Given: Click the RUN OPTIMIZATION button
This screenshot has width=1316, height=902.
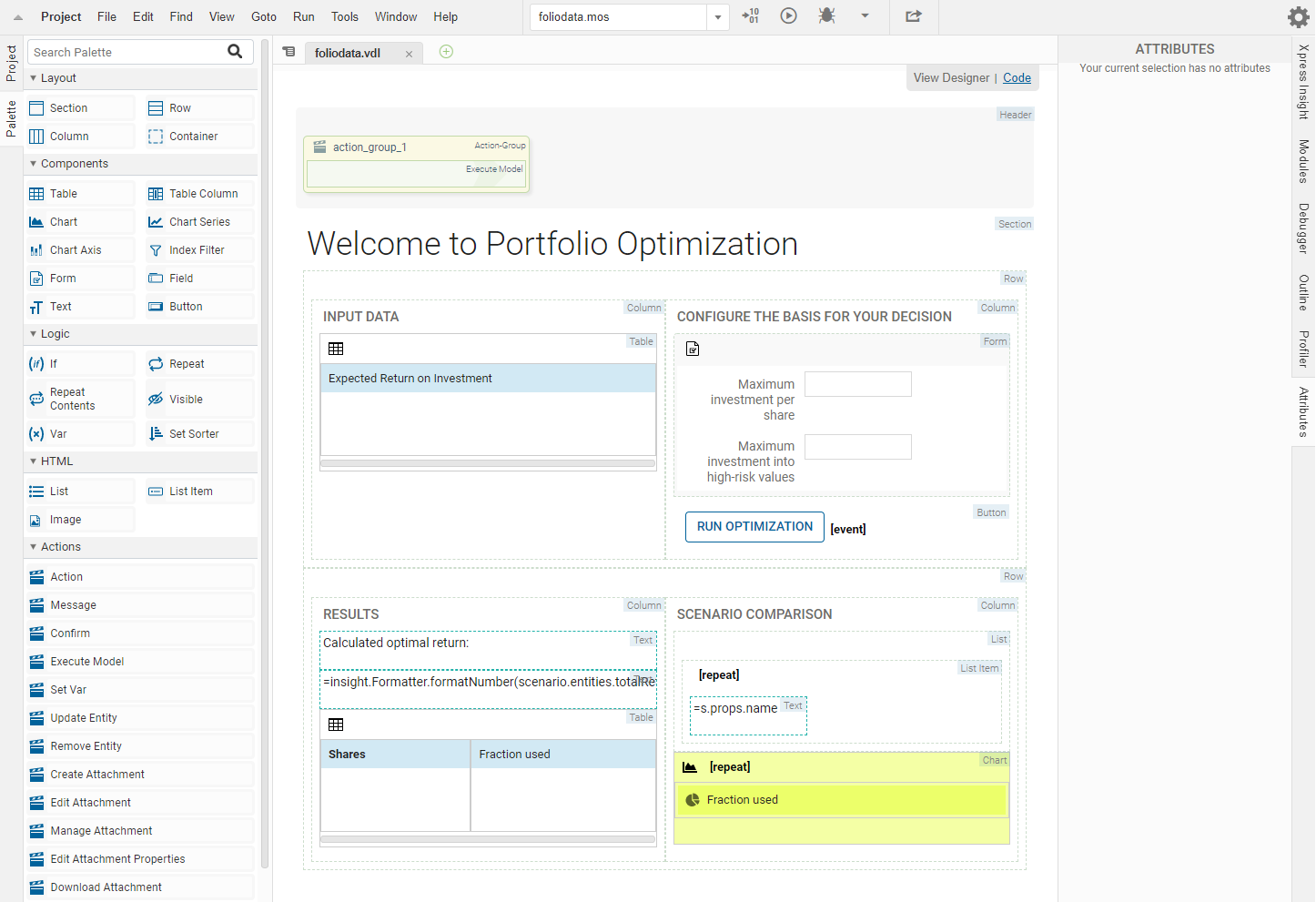Looking at the screenshot, I should 754,527.
